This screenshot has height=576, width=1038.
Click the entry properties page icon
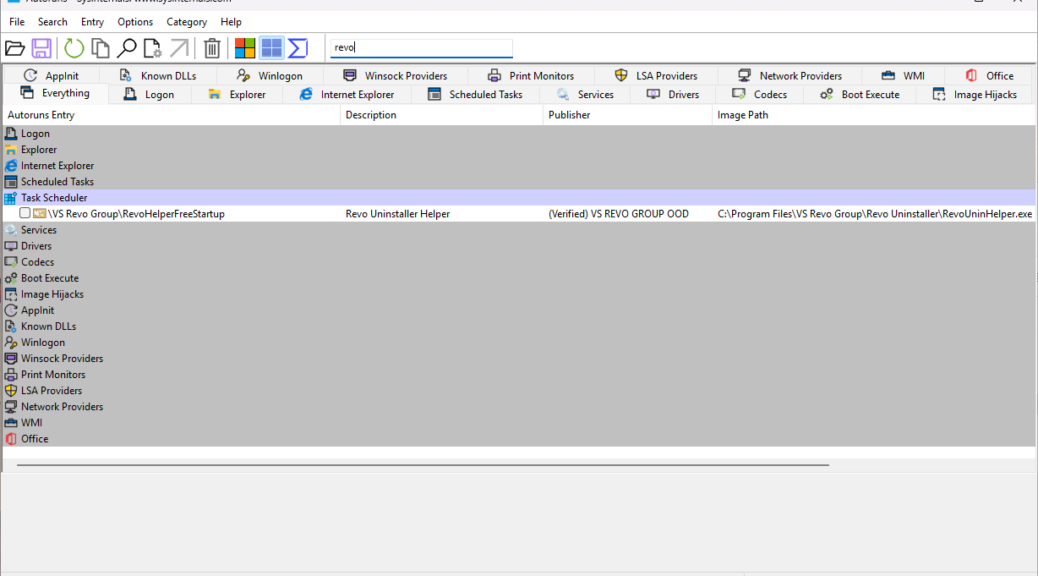point(152,48)
